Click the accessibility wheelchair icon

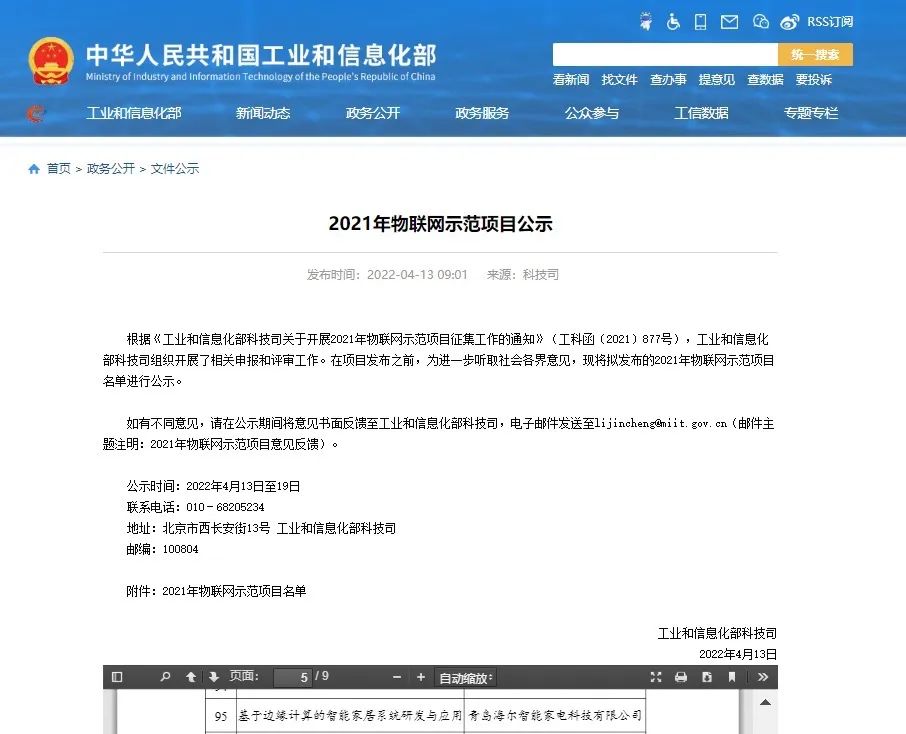click(x=673, y=21)
